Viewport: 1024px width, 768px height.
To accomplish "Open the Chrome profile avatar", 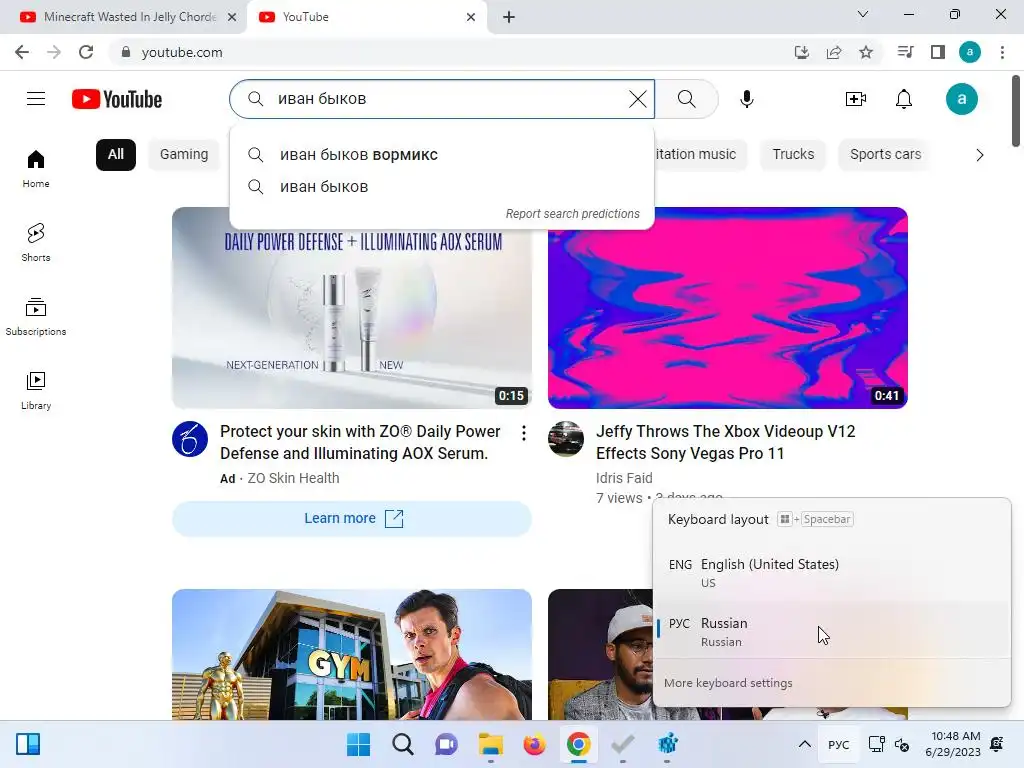I will [970, 52].
